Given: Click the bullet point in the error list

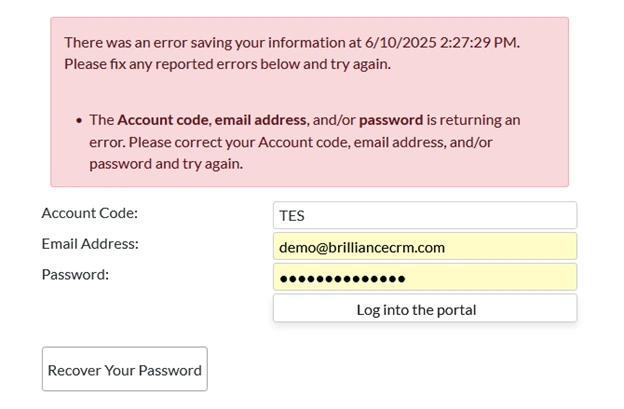Looking at the screenshot, I should pyautogui.click(x=78, y=121).
